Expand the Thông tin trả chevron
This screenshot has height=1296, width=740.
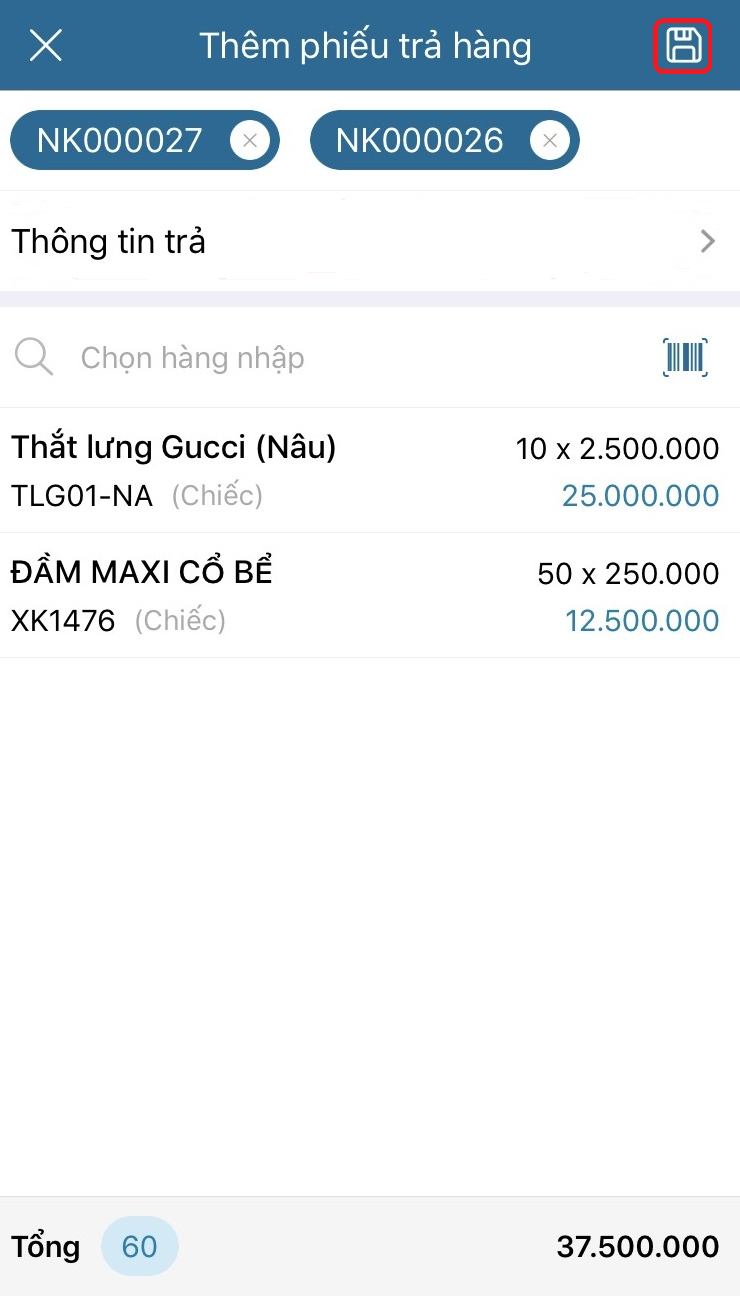[708, 241]
